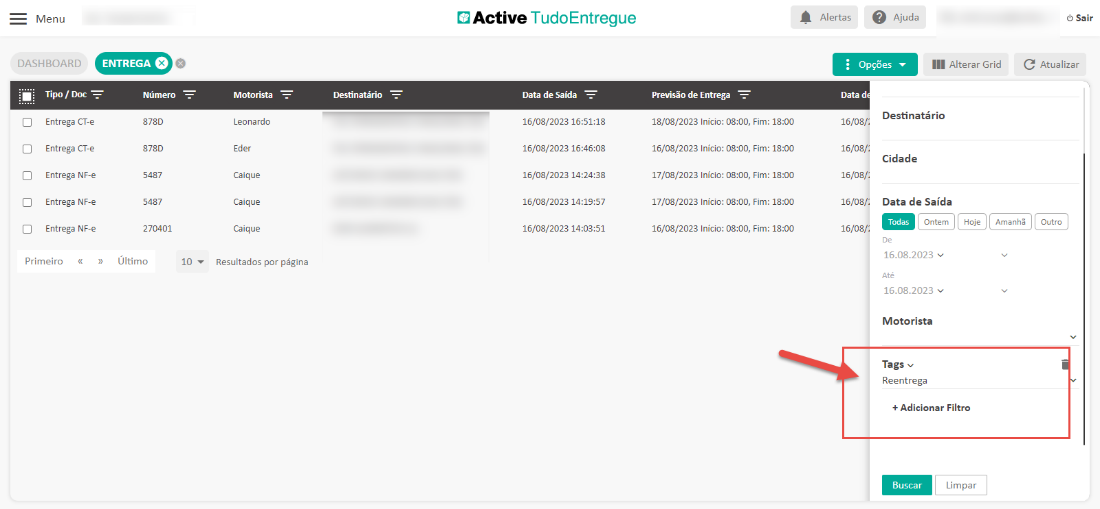Open the Opções dropdown button

point(874,64)
